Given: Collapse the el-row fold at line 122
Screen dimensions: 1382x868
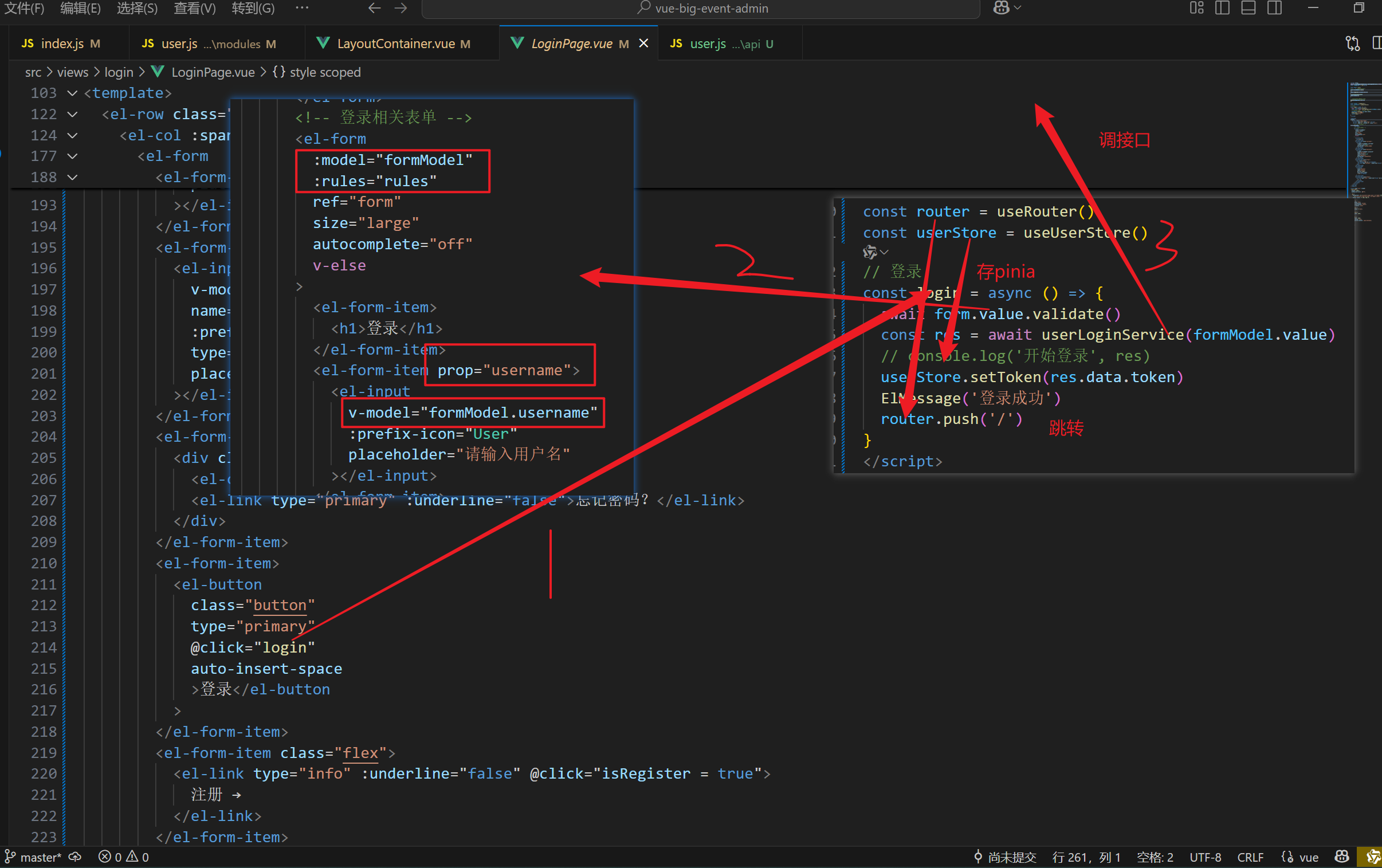Looking at the screenshot, I should [72, 114].
